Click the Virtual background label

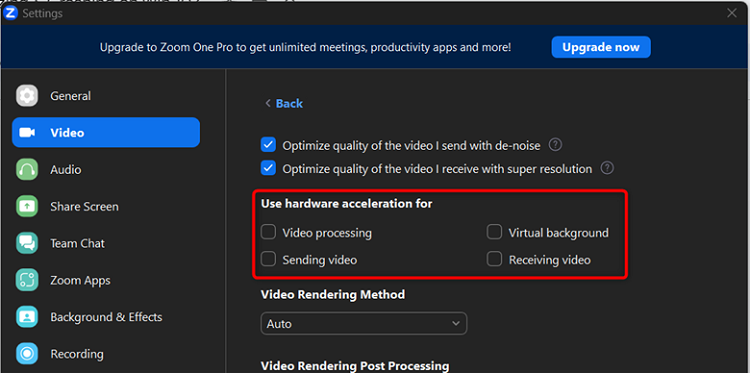point(558,233)
